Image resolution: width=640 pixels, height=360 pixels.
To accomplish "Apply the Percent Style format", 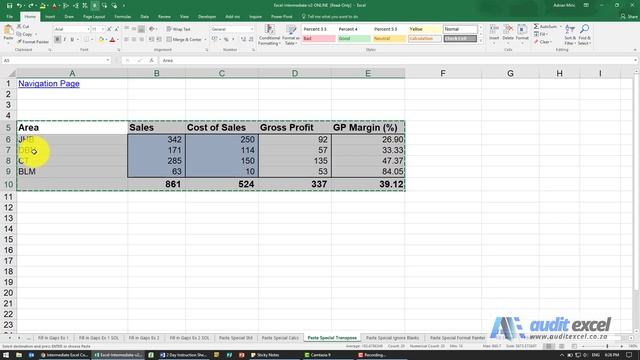I will point(226,40).
